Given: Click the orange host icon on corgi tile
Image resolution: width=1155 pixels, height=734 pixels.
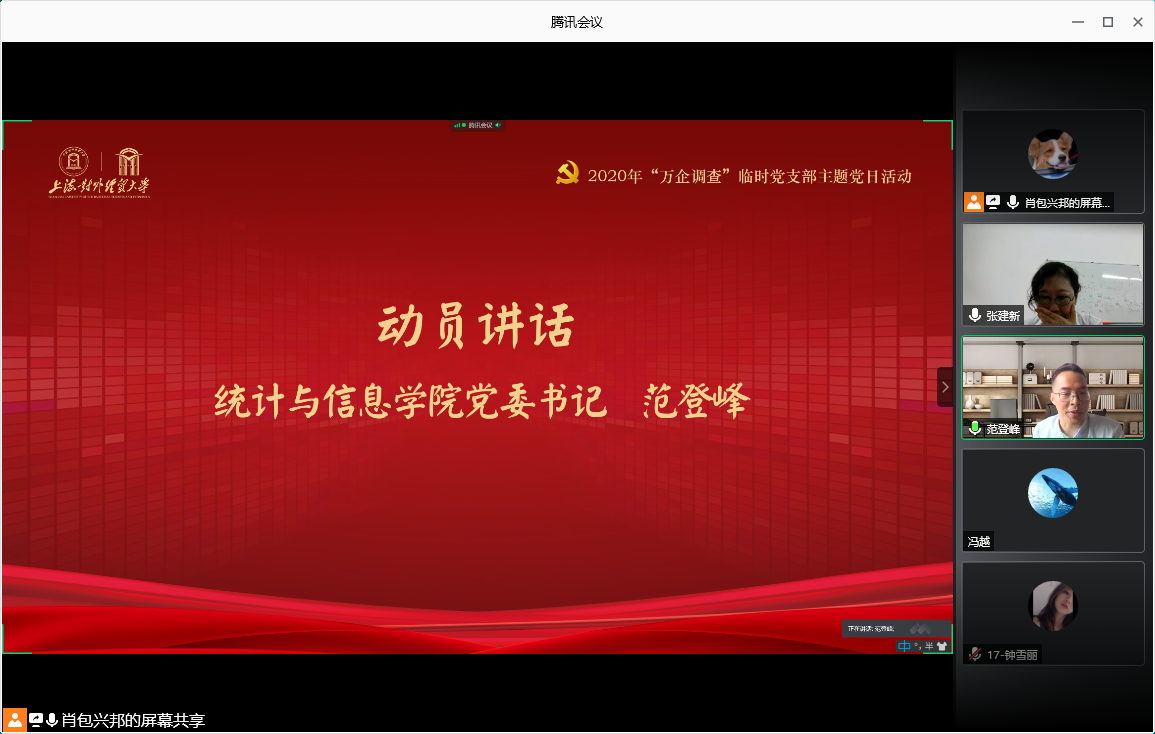Looking at the screenshot, I should click(x=973, y=202).
